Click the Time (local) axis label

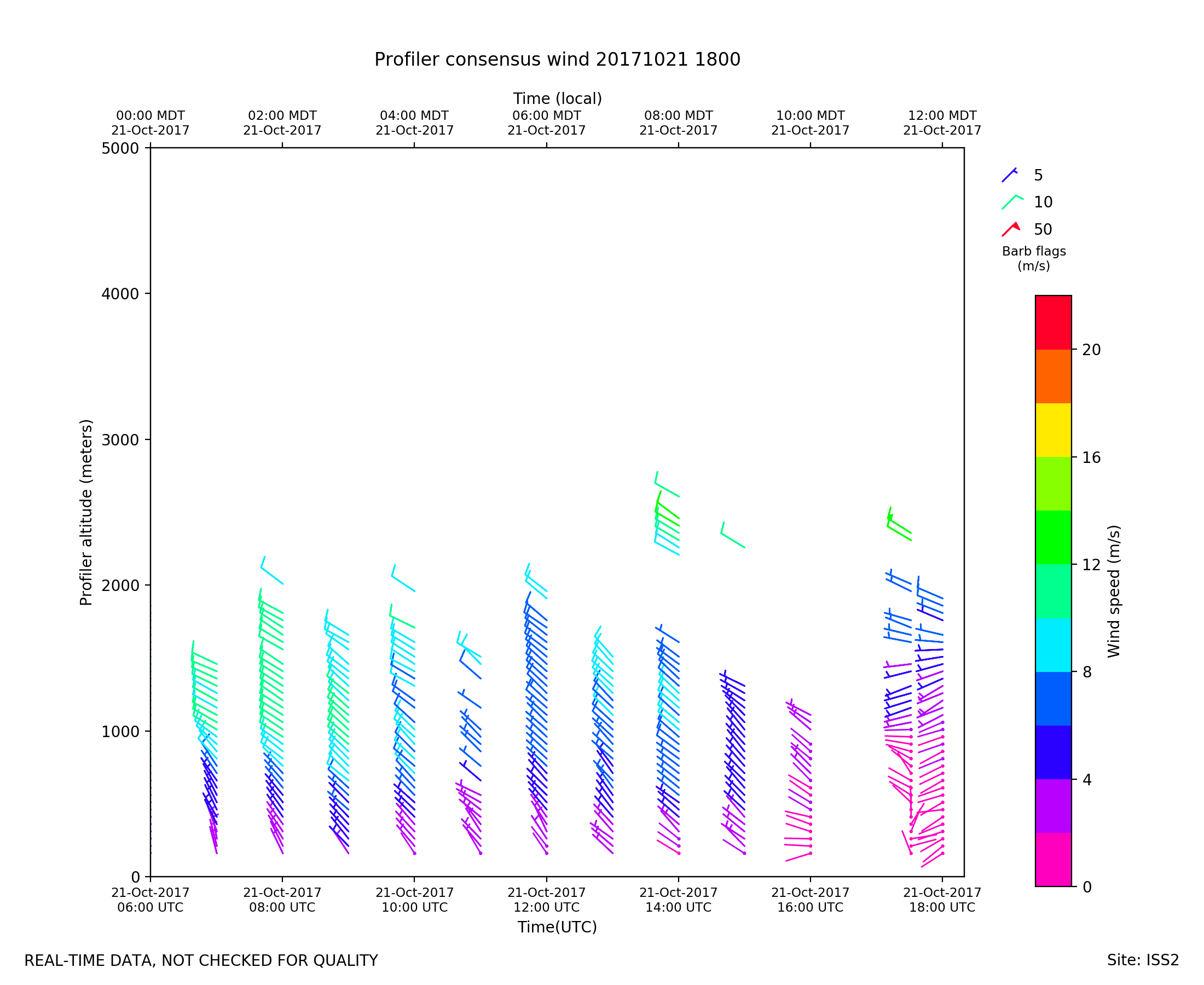coord(557,99)
